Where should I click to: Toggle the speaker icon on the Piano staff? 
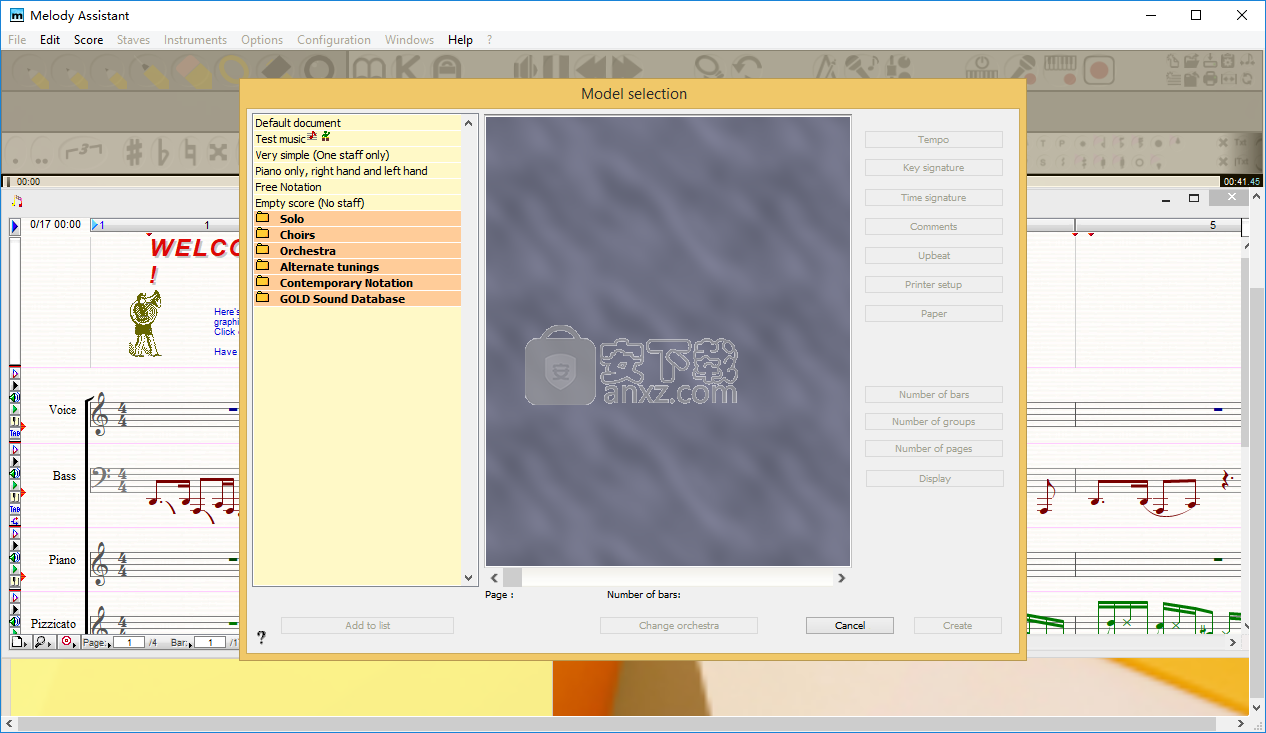(15, 558)
